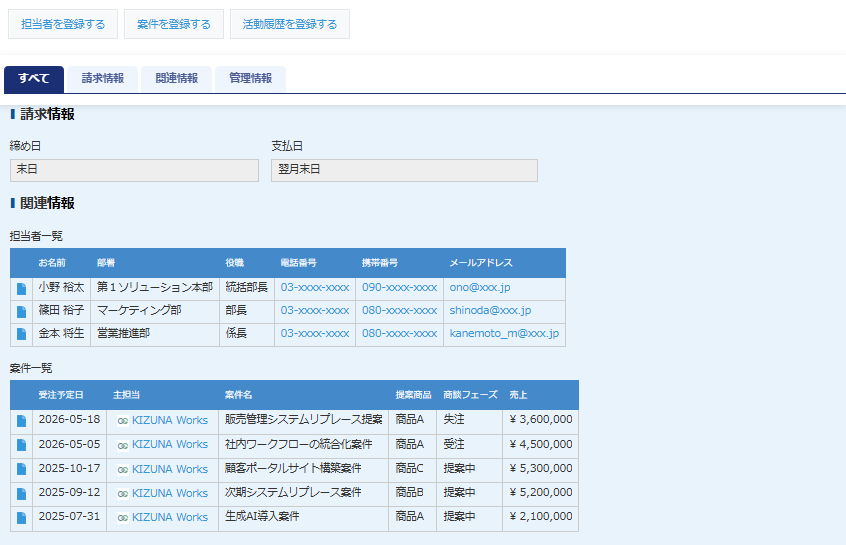
Task: Click the 支払日 field showing 翌月末日
Action: click(404, 170)
